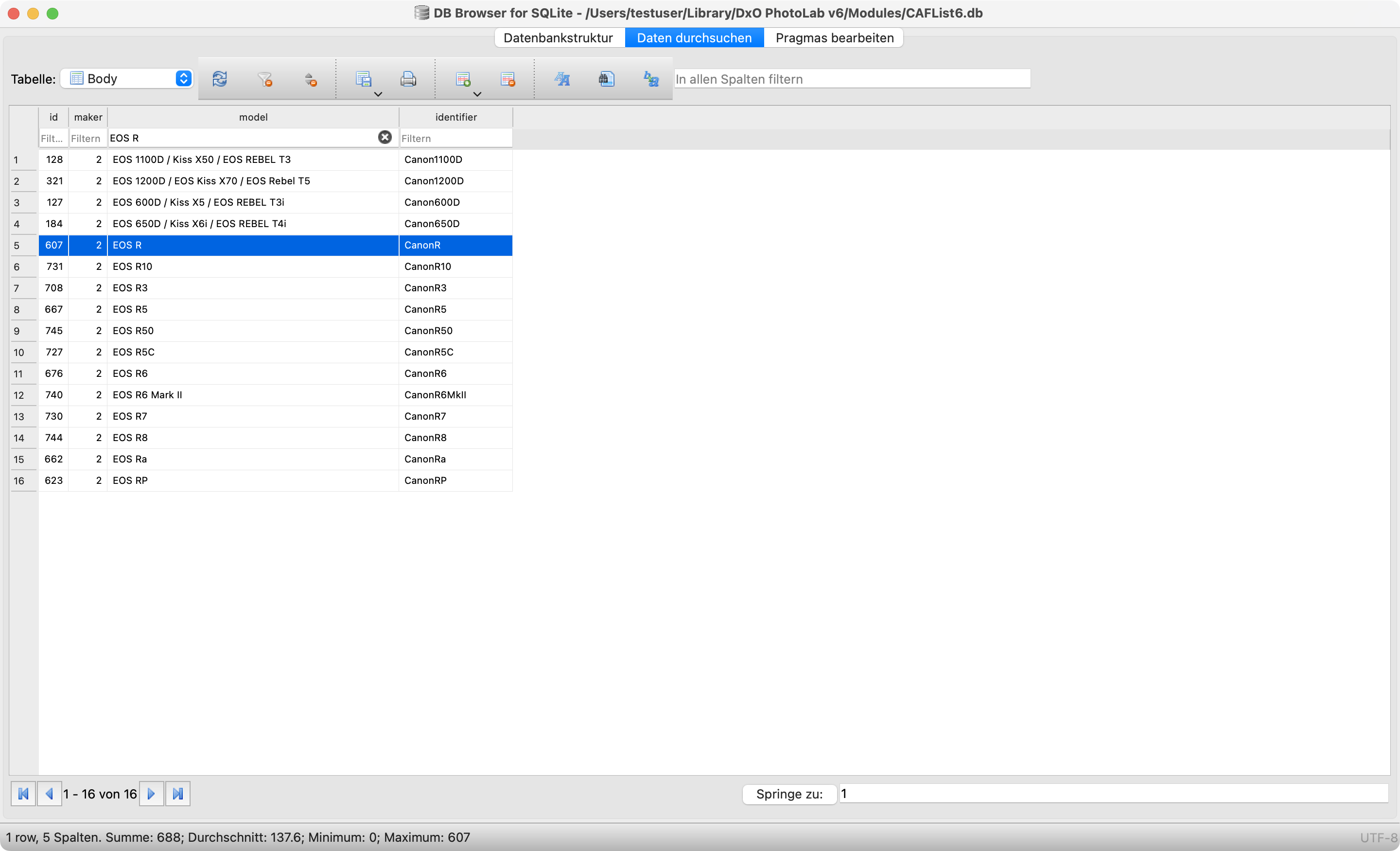Click the clear sorting icon
Viewport: 1400px width, 851px height.
[310, 79]
